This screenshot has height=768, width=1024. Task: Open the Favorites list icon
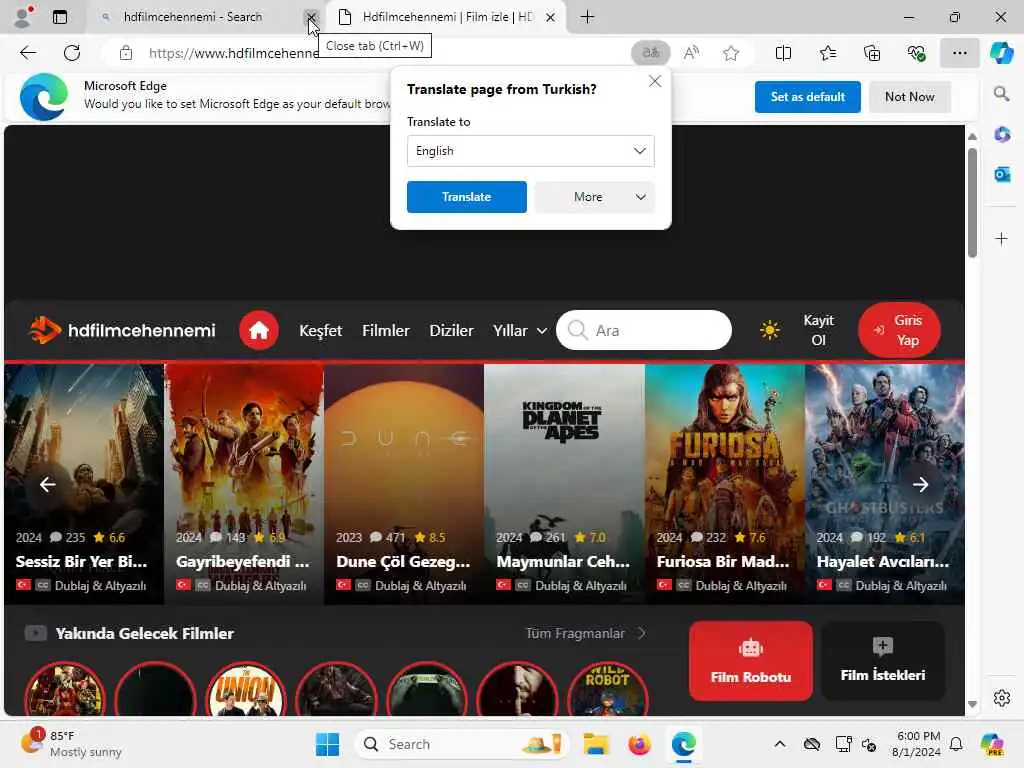(x=827, y=53)
